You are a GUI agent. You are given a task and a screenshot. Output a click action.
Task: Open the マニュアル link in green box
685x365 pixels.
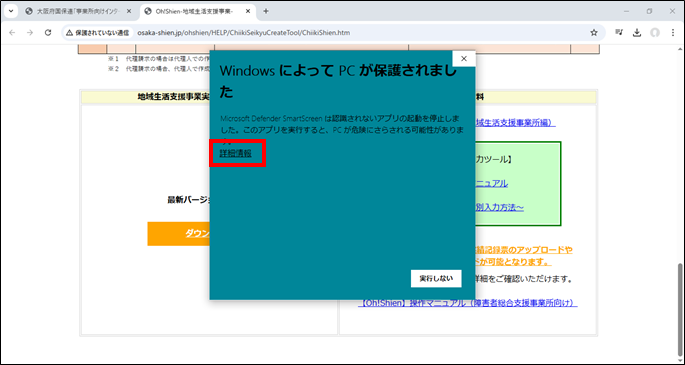[491, 183]
